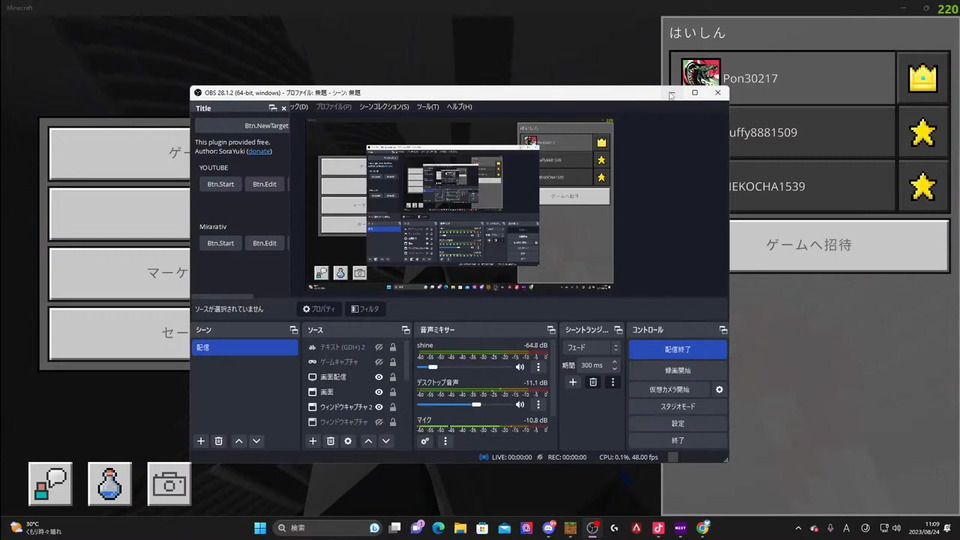The height and width of the screenshot is (540, 960).
Task: Adjust the 300 ms duration stepper
Action: [x=615, y=365]
